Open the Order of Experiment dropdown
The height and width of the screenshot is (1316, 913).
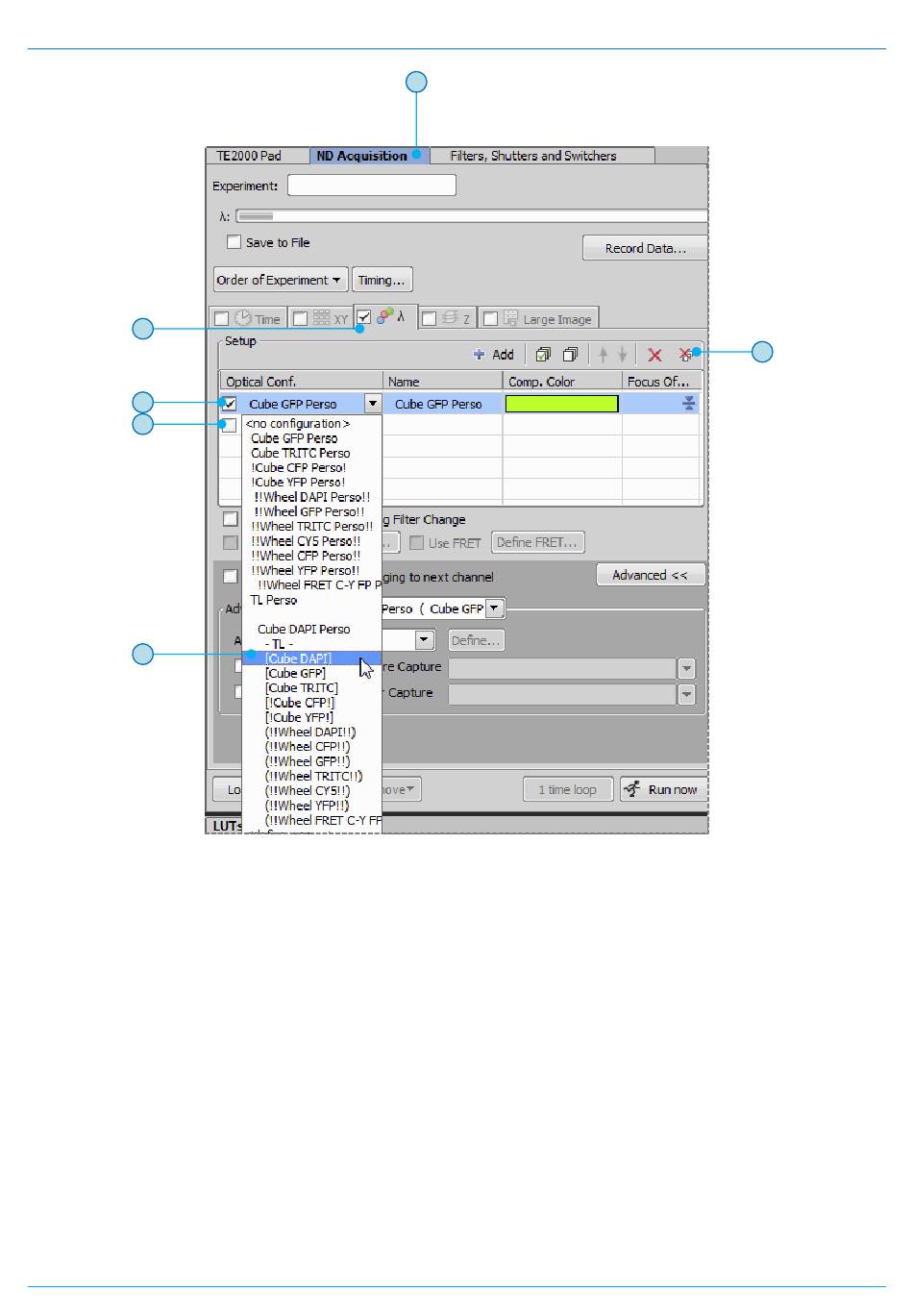pos(280,280)
